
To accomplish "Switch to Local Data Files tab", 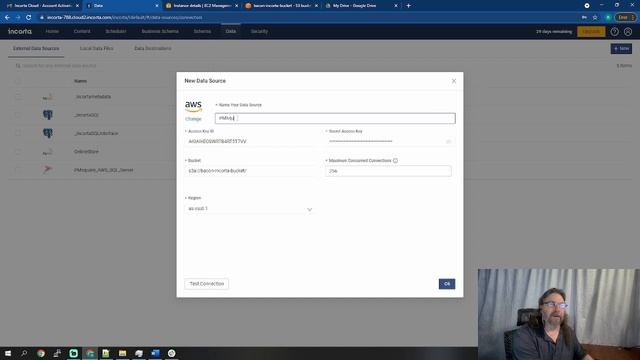I will [97, 49].
